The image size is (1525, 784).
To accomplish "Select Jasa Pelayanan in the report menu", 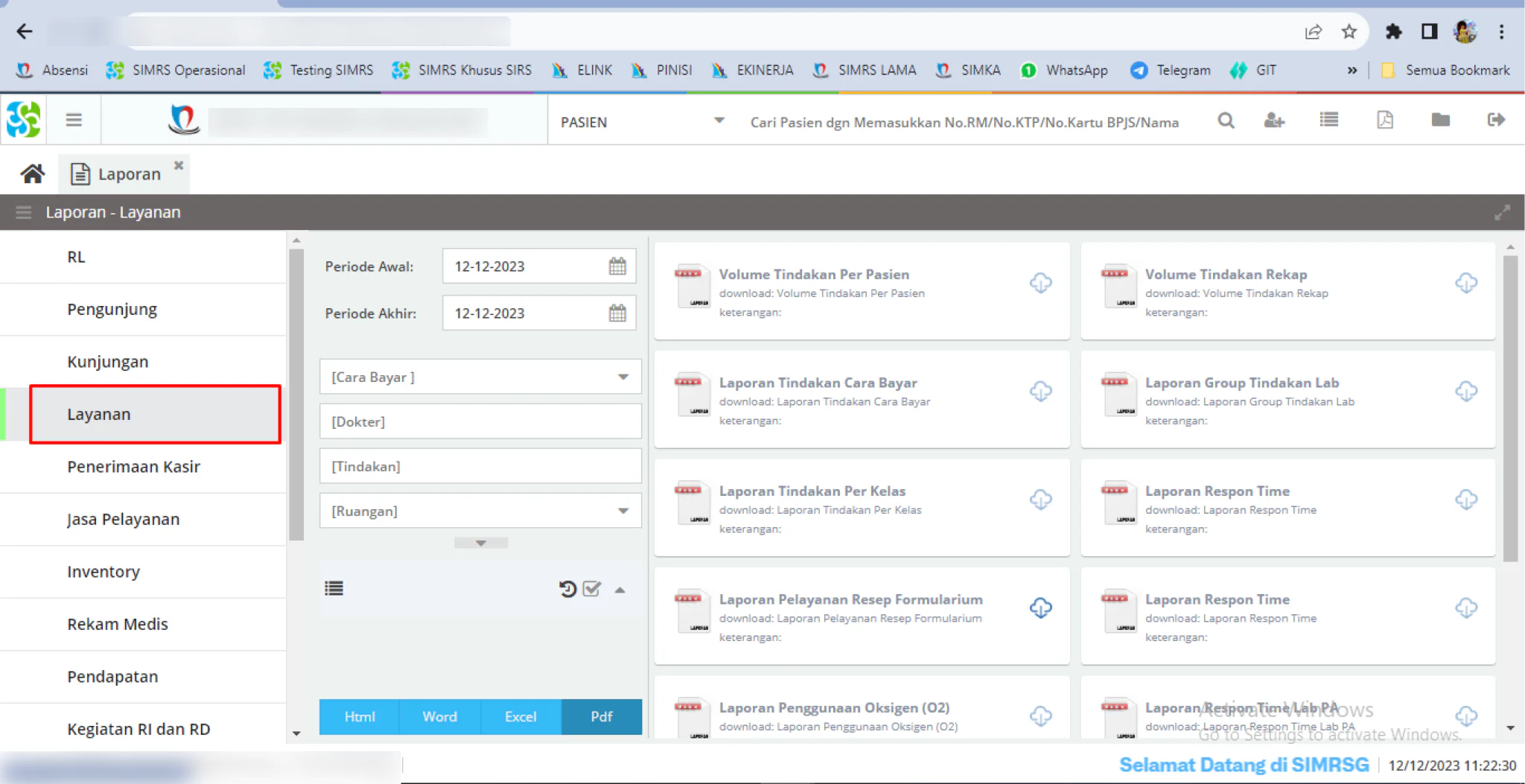I will point(143,519).
